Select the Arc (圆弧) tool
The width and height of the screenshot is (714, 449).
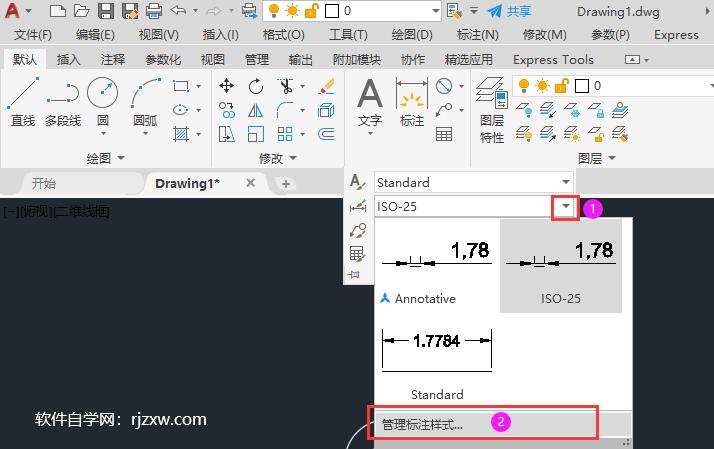click(x=146, y=102)
